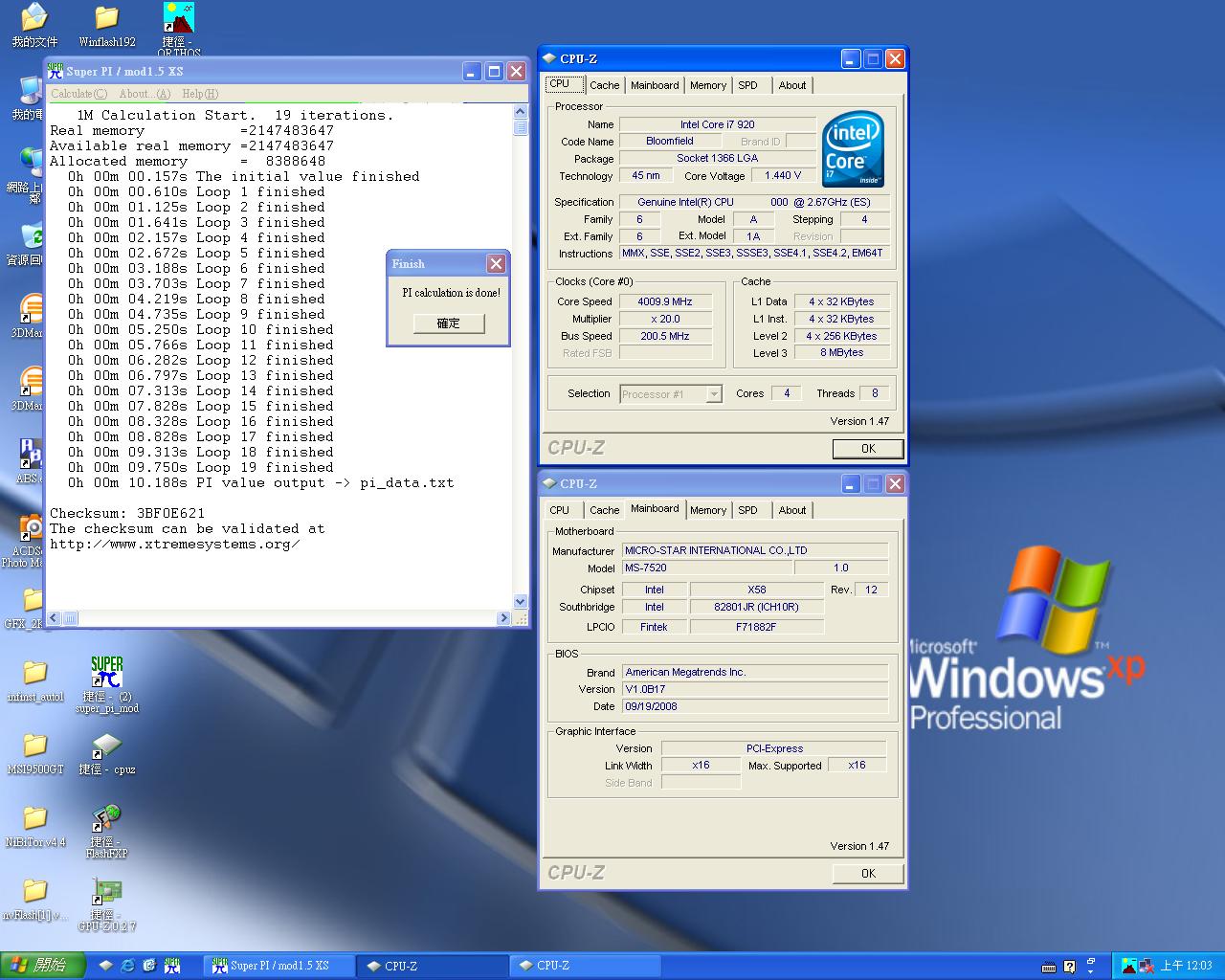
Task: Click the Multiplier x 20.0 value
Action: (665, 319)
